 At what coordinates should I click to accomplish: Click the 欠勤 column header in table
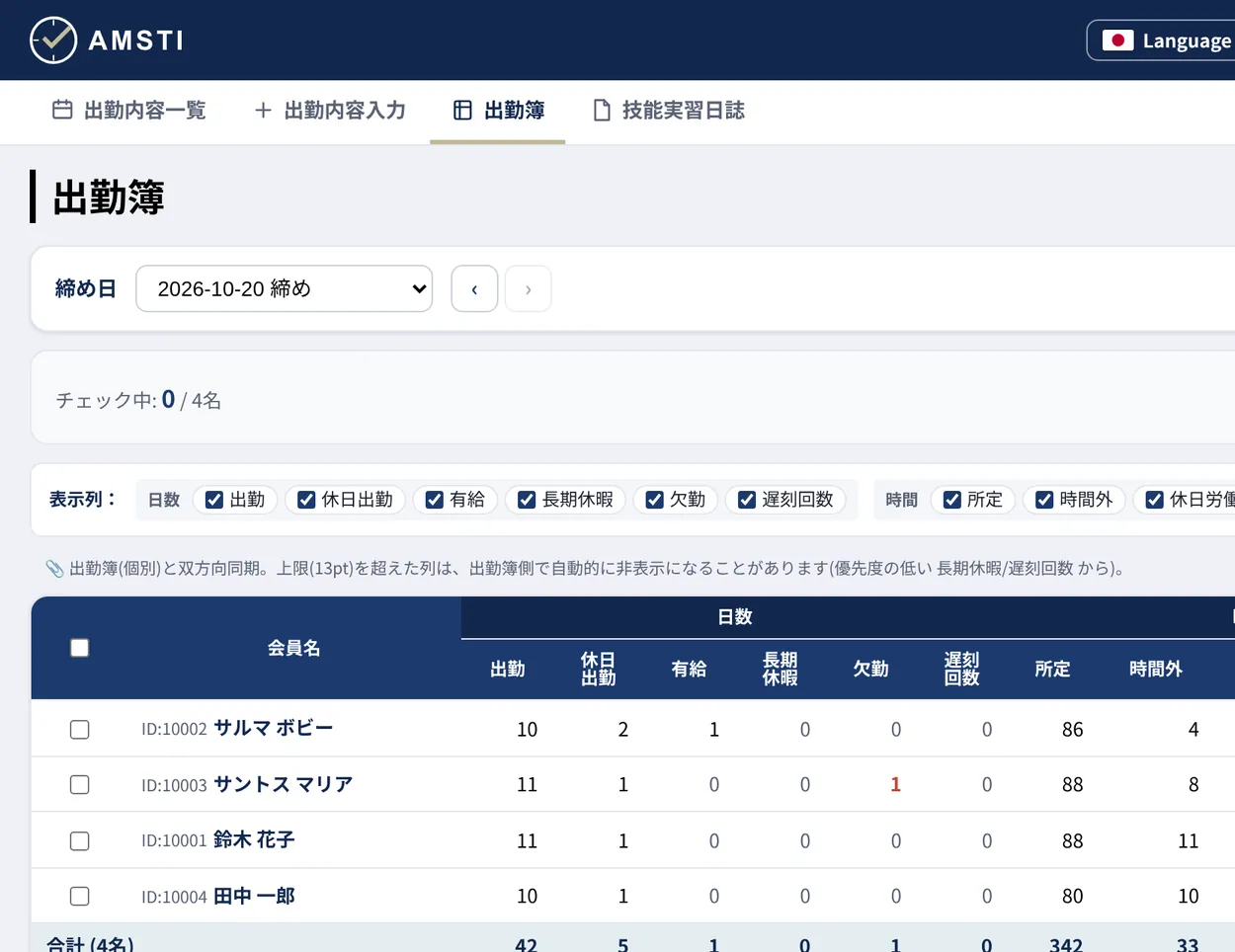pyautogui.click(x=871, y=670)
